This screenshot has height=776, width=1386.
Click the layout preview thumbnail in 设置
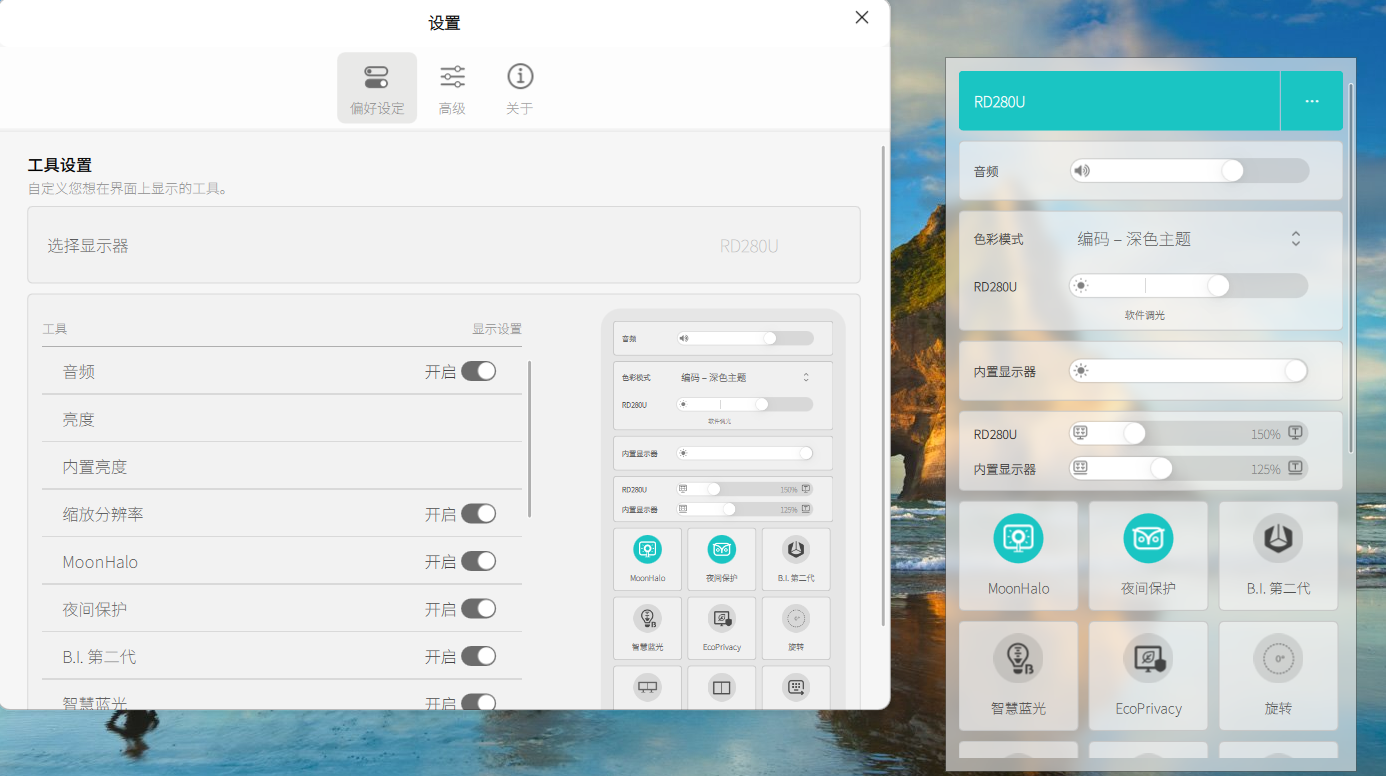pos(723,509)
